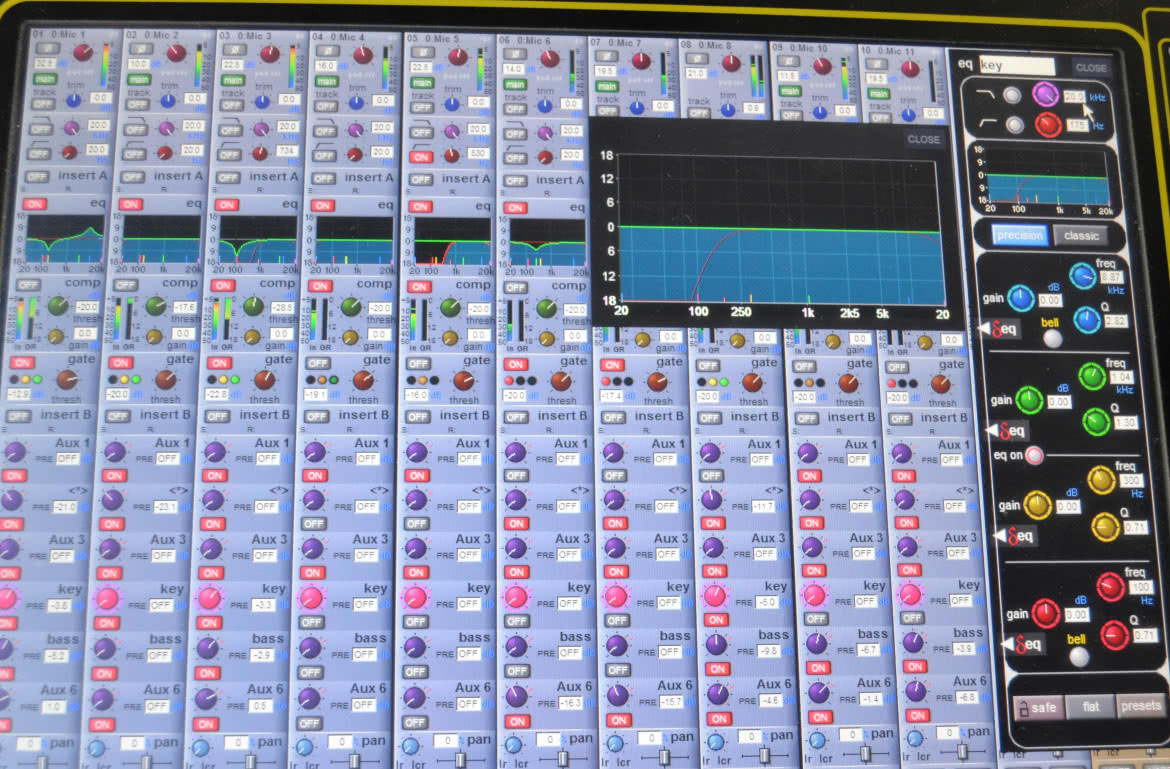Select the blue band Q knob
This screenshot has height=769, width=1170.
1087,320
